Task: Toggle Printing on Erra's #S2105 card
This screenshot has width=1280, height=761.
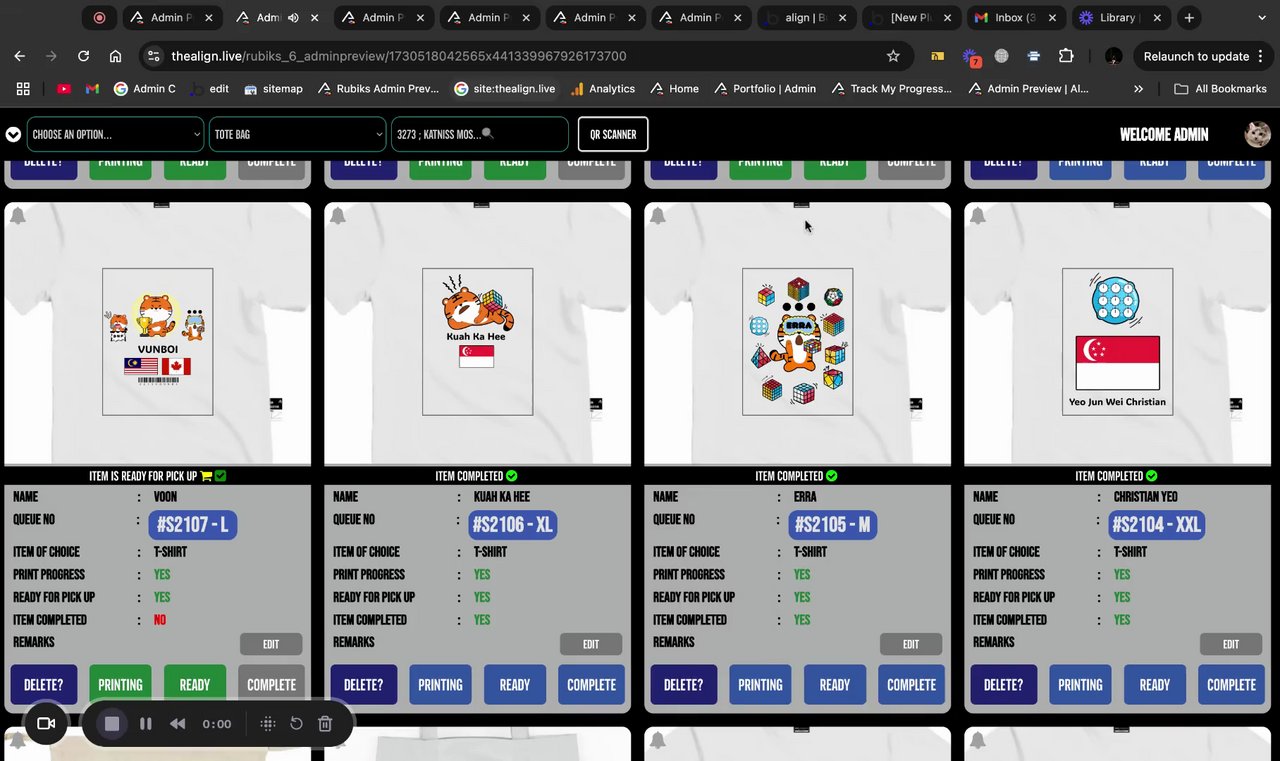Action: point(760,685)
